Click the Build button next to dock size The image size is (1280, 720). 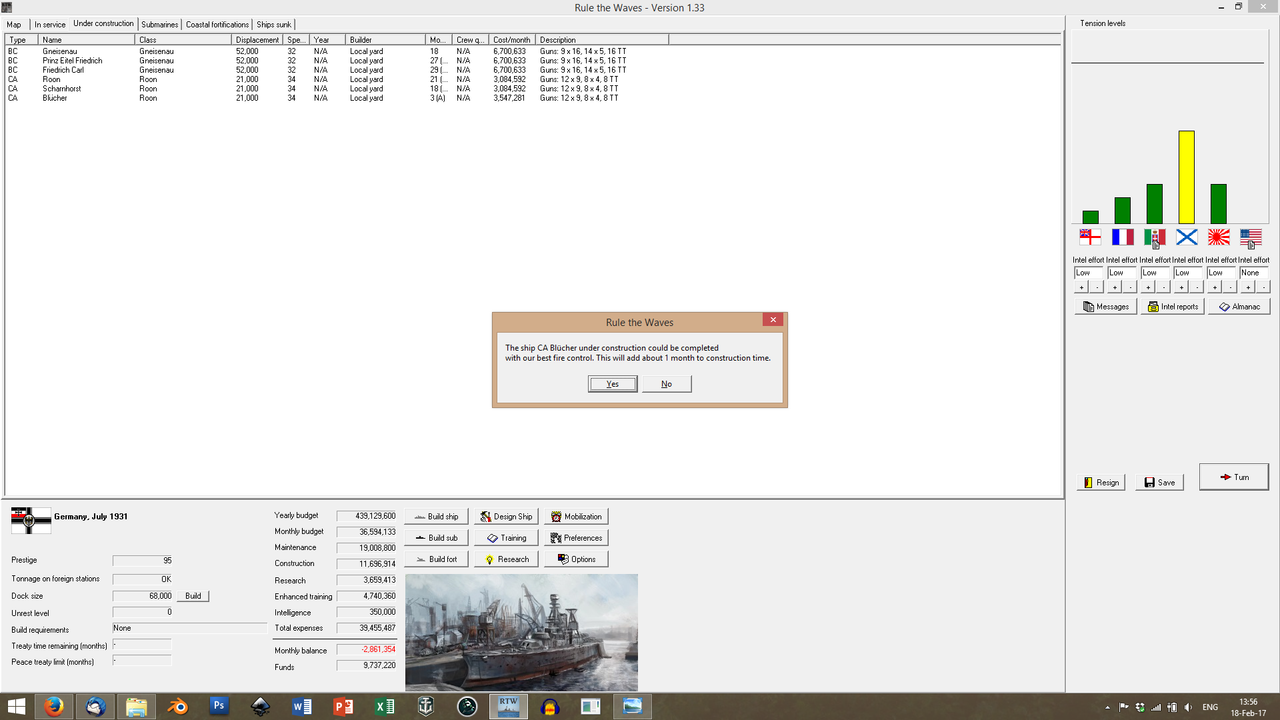pos(191,595)
